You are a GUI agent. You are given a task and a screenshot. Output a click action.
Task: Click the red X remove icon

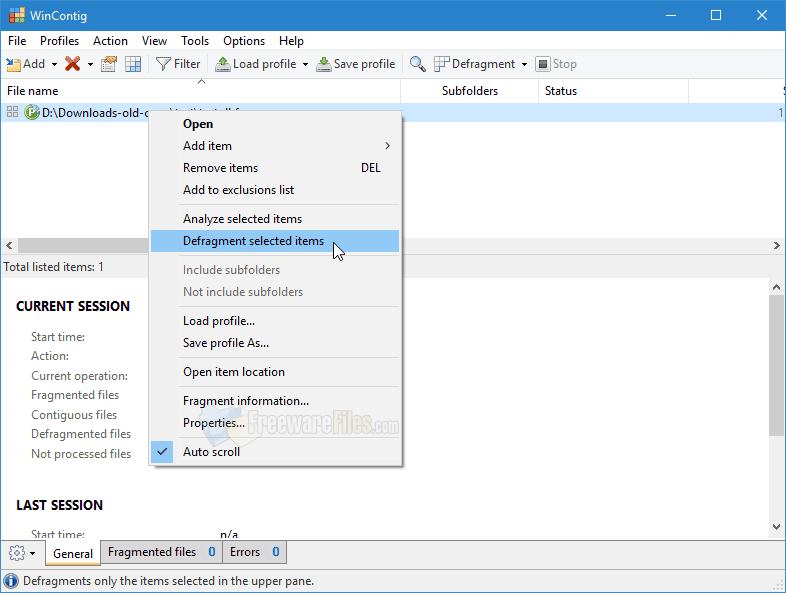[73, 64]
